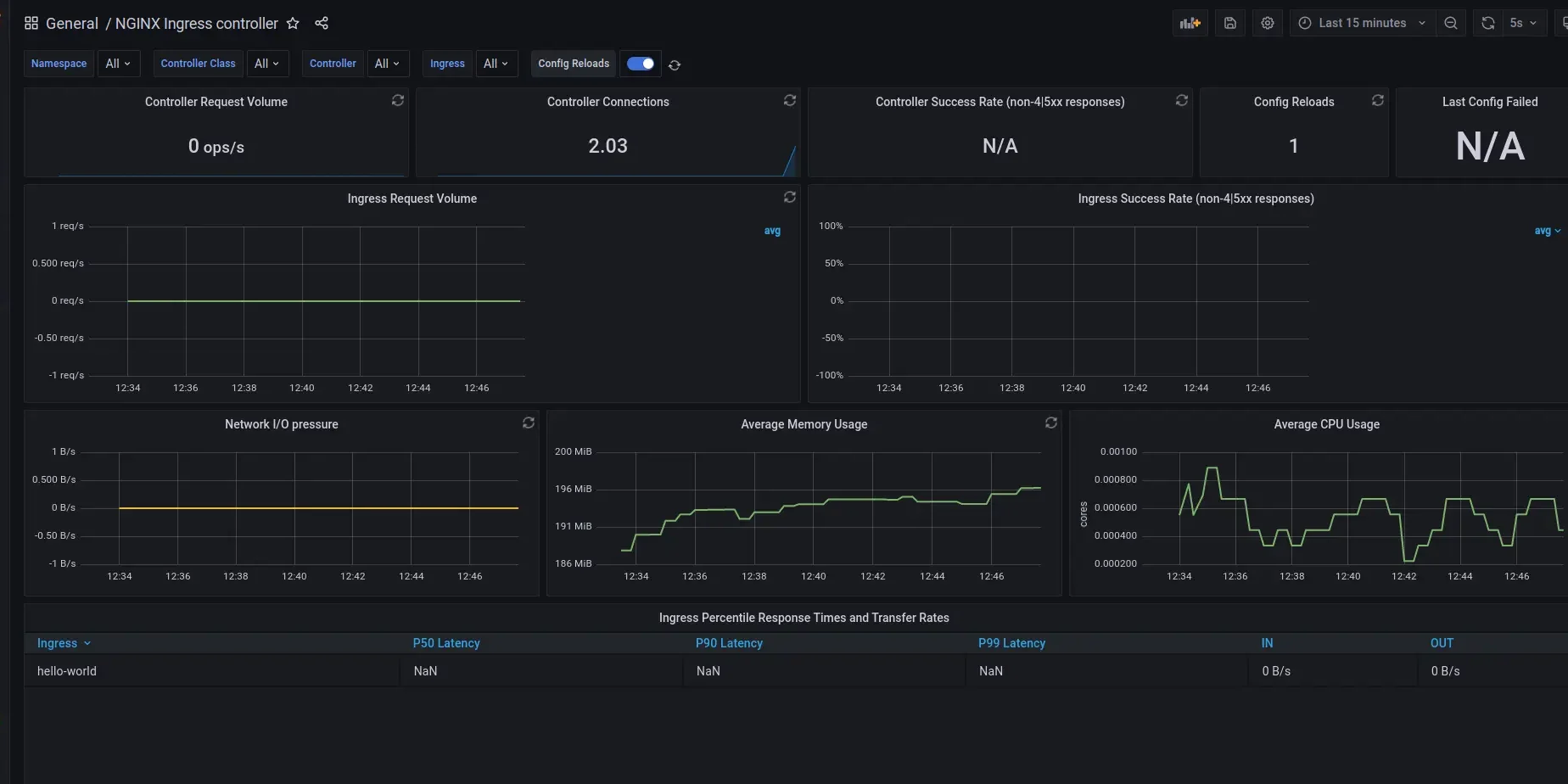Sort the table by the Ingress column
The height and width of the screenshot is (784, 1568).
[x=57, y=643]
